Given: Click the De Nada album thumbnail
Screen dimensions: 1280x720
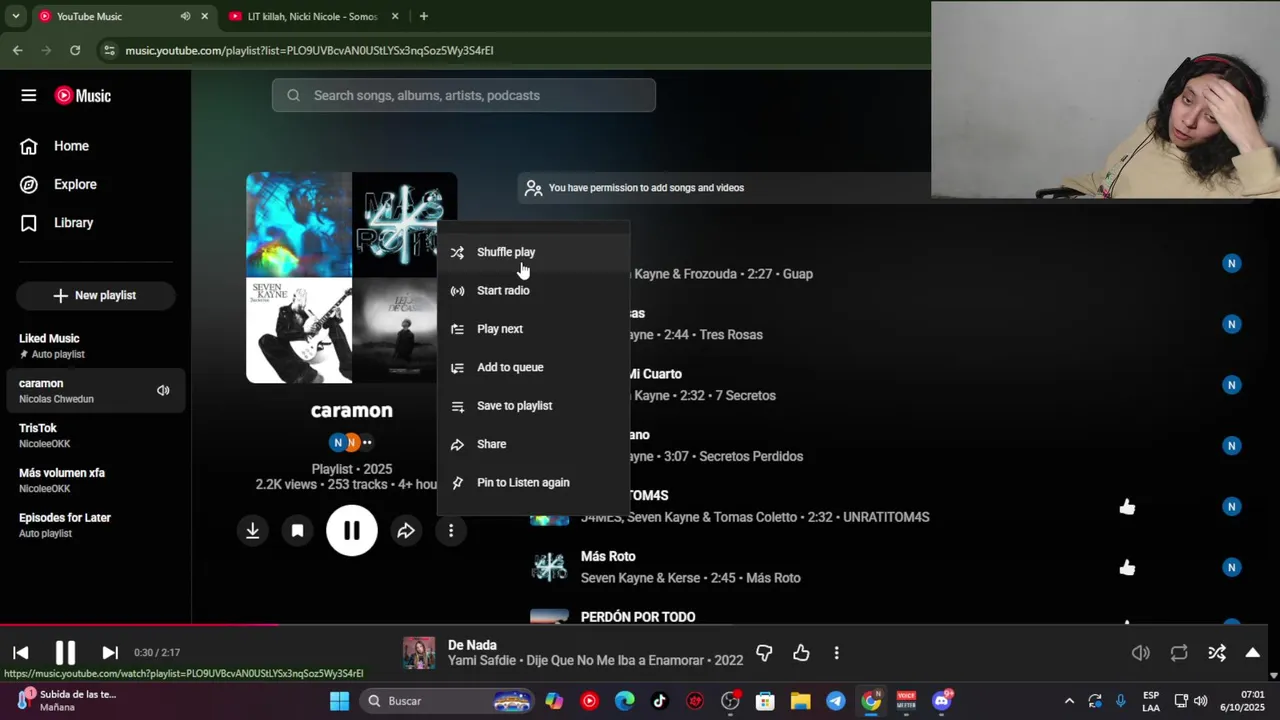Looking at the screenshot, I should coord(419,653).
